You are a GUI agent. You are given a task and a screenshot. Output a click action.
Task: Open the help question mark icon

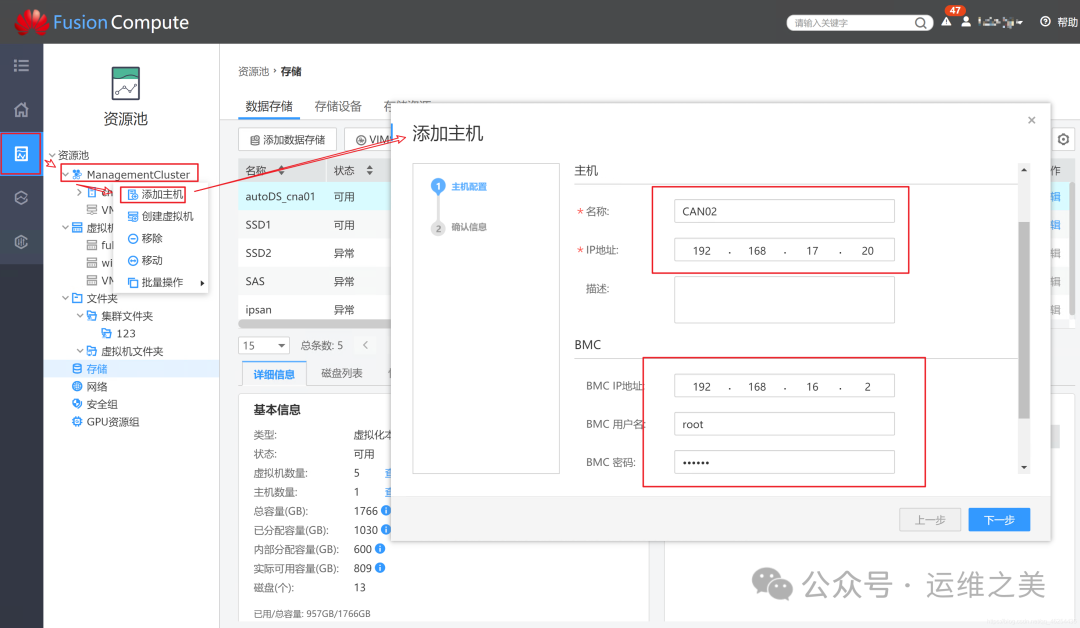[1045, 22]
